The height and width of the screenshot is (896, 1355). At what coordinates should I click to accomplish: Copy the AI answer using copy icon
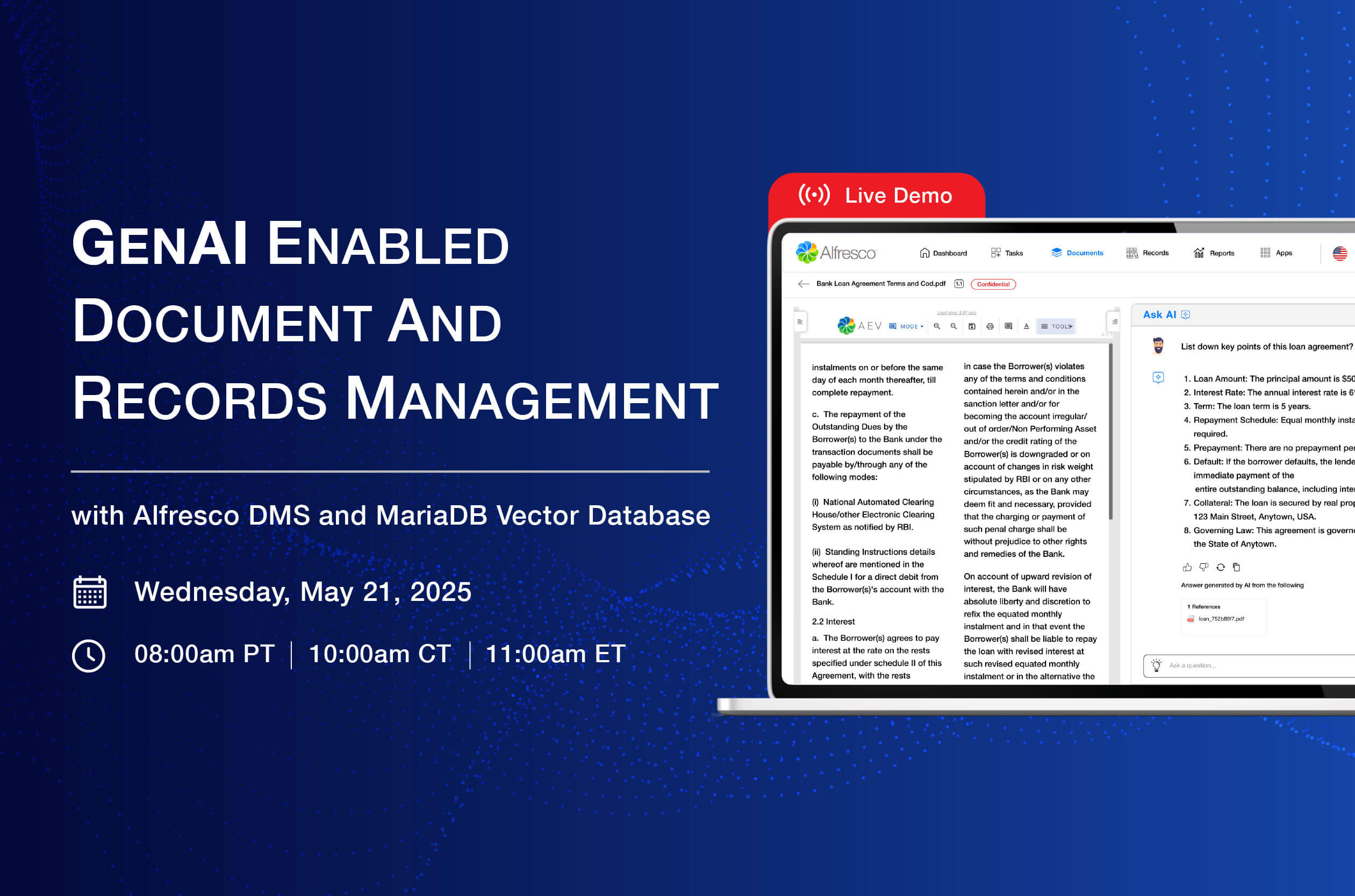click(1236, 568)
